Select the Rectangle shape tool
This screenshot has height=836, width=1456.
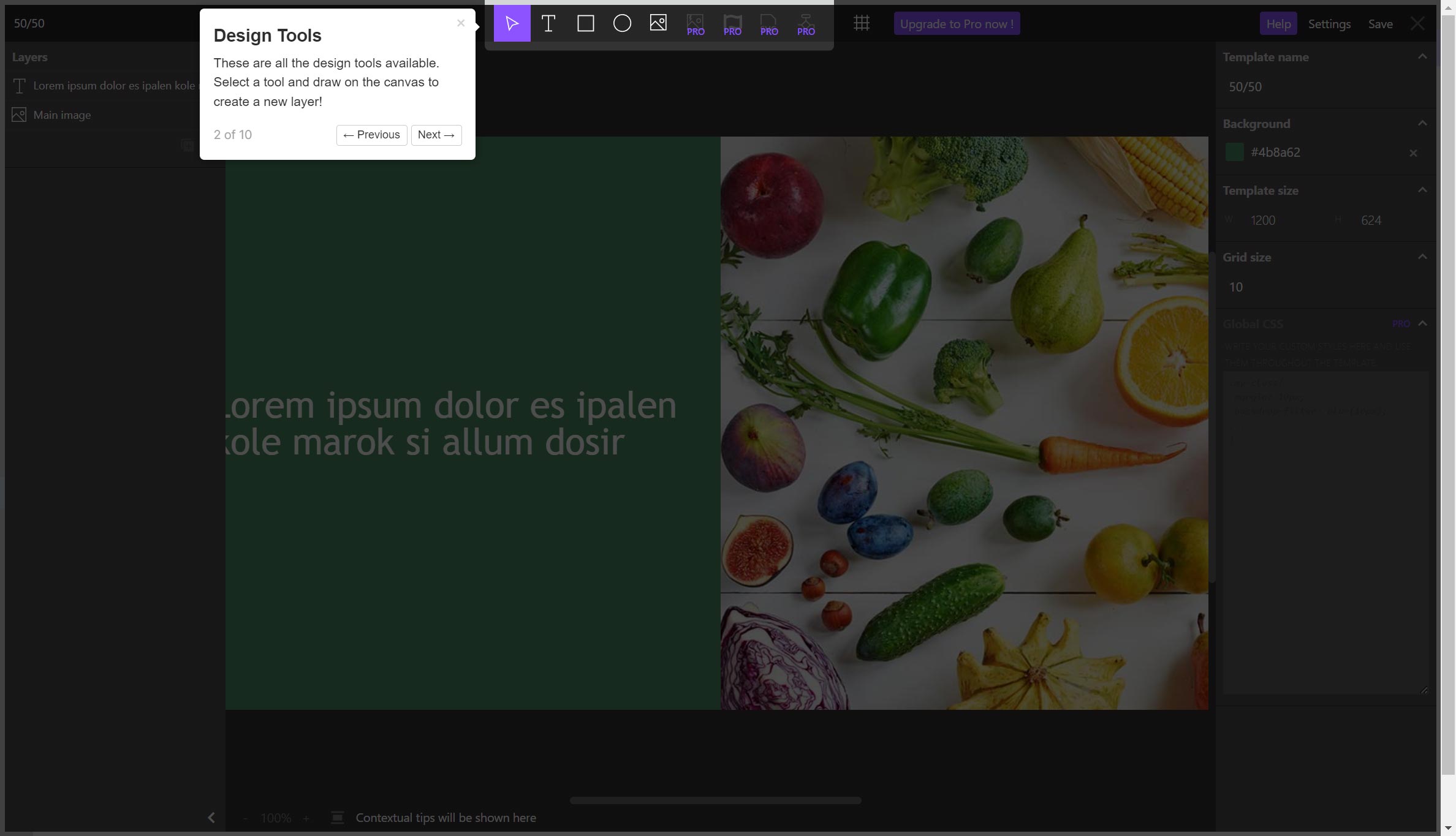[585, 23]
